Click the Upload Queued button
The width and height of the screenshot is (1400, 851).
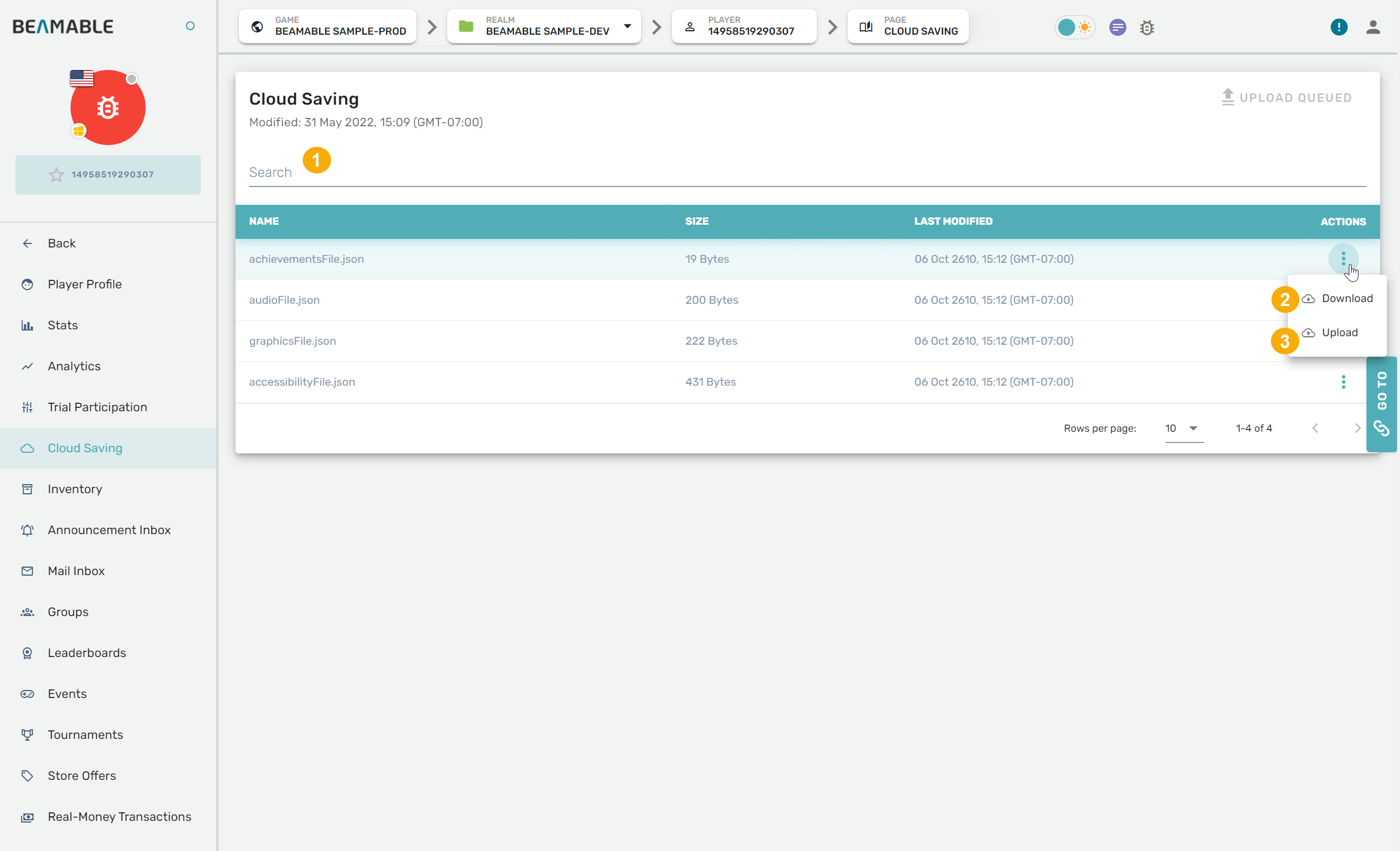pyautogui.click(x=1287, y=97)
